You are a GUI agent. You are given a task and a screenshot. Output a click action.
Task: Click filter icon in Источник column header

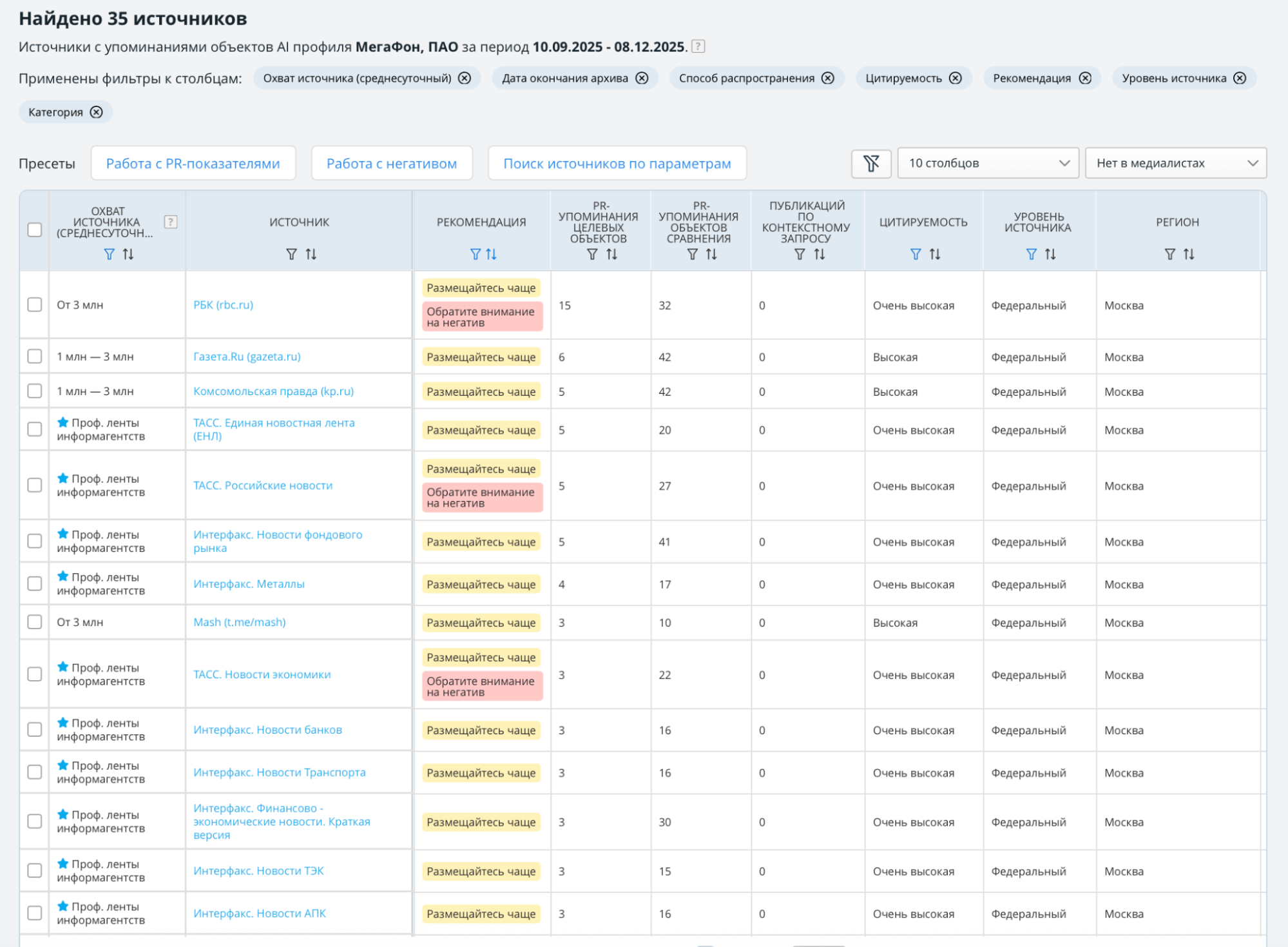point(291,254)
